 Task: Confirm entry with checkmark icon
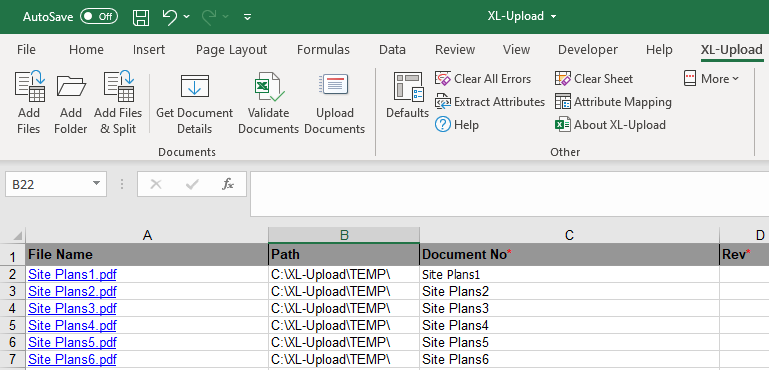point(192,185)
